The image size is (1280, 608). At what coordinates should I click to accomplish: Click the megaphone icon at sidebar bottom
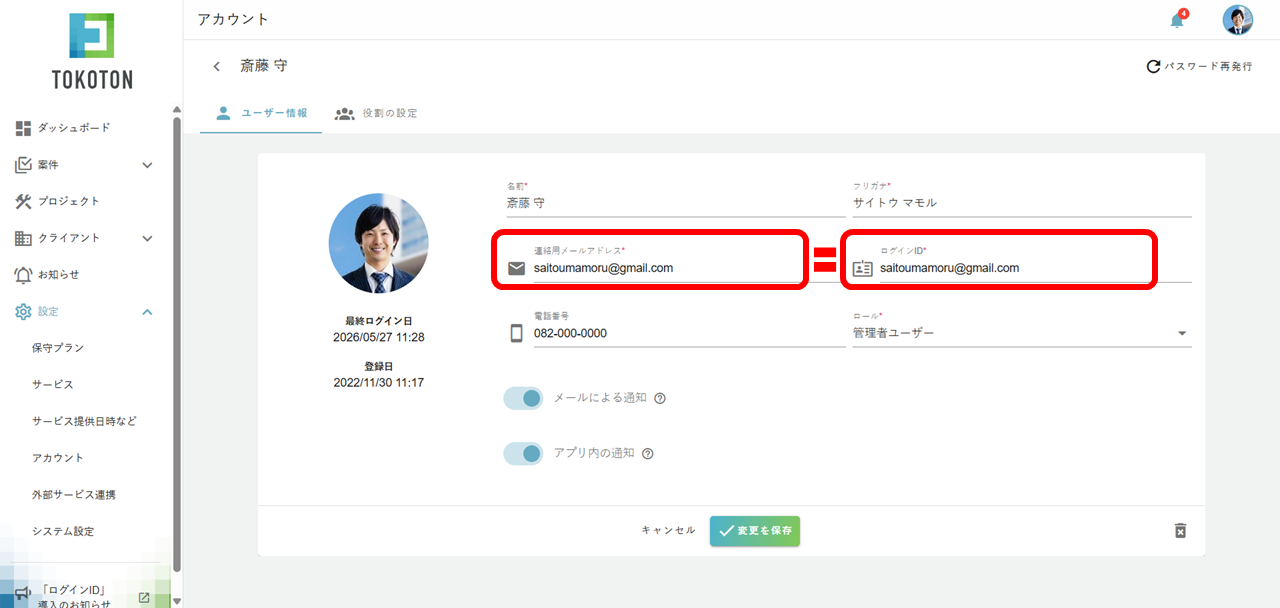pos(22,596)
